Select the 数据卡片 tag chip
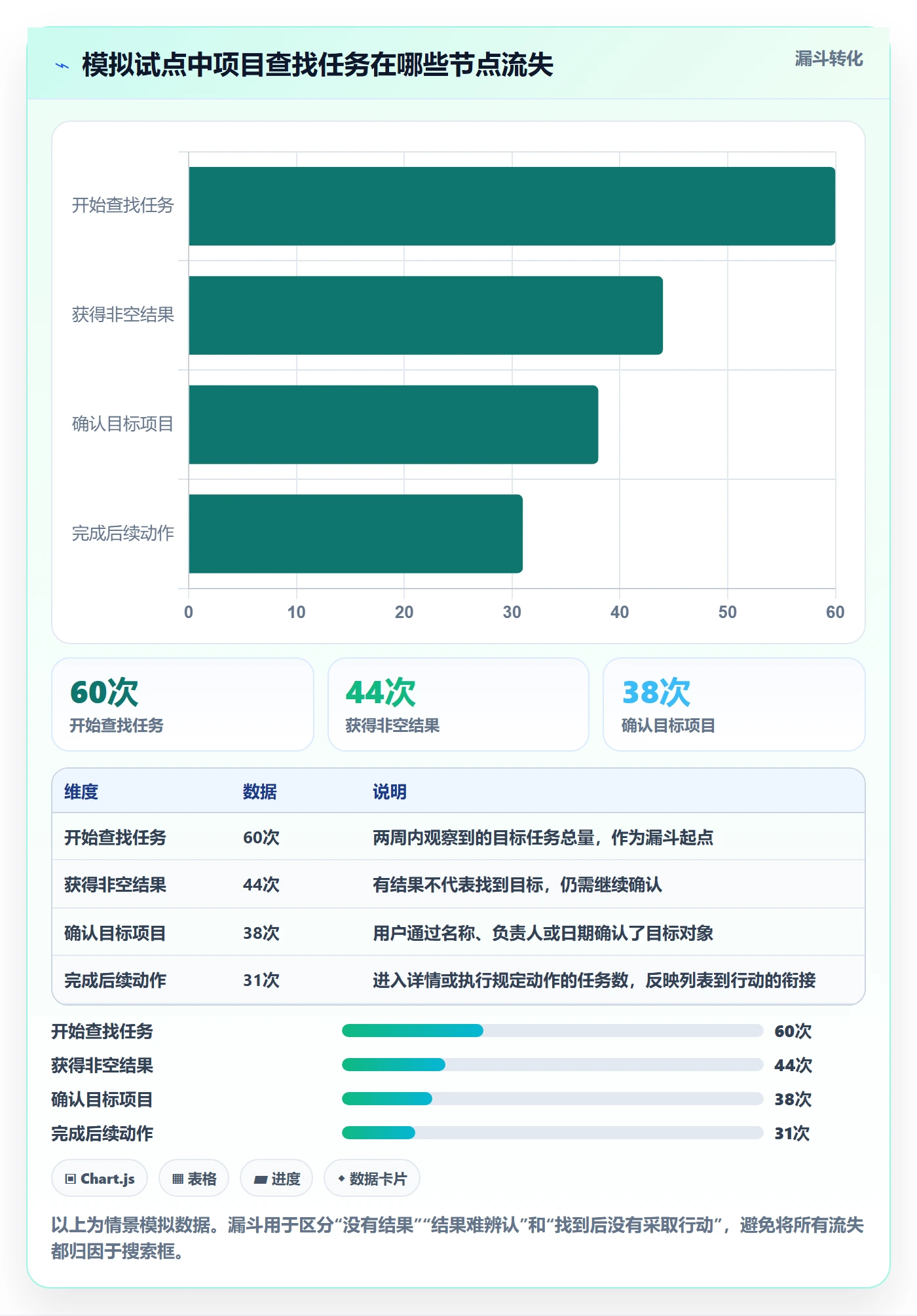 point(372,1179)
